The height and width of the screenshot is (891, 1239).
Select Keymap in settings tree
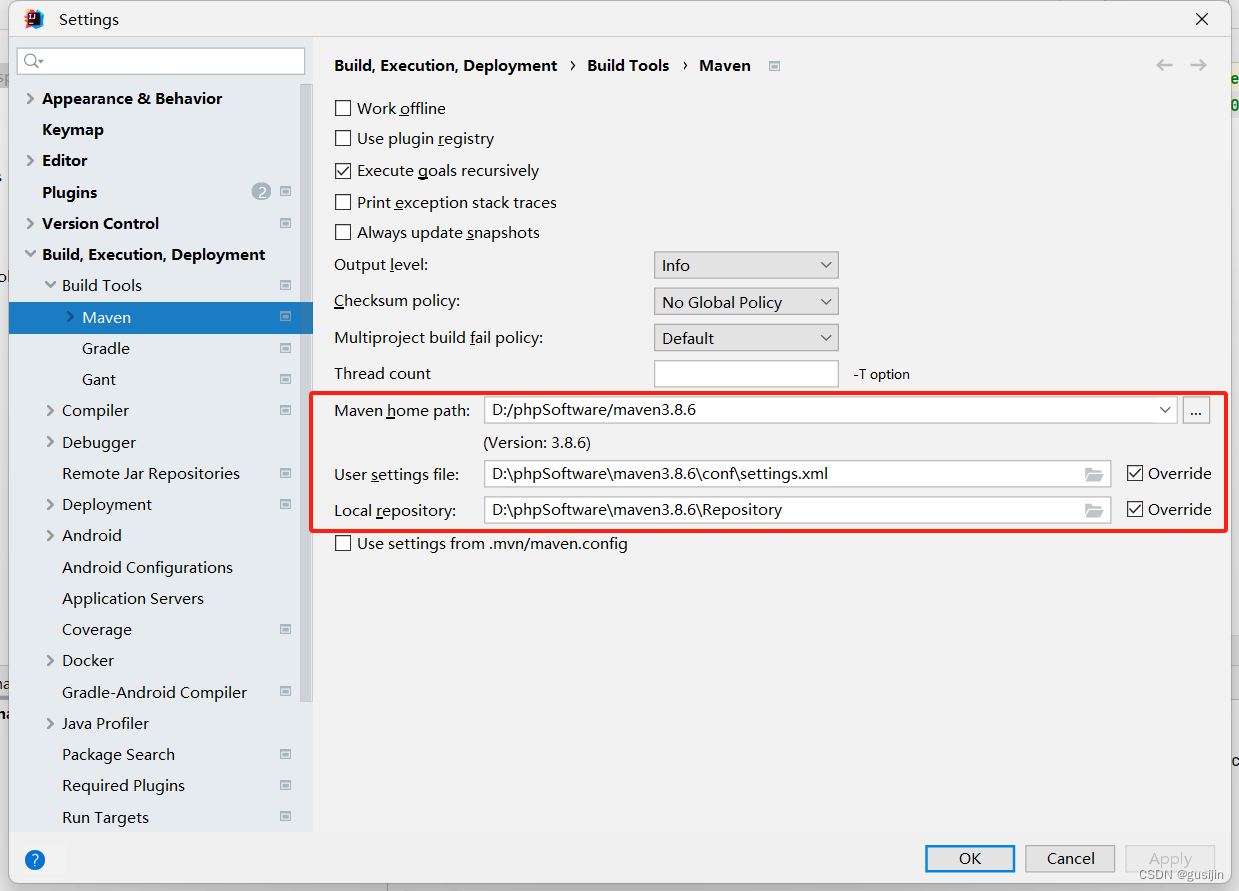tap(73, 129)
